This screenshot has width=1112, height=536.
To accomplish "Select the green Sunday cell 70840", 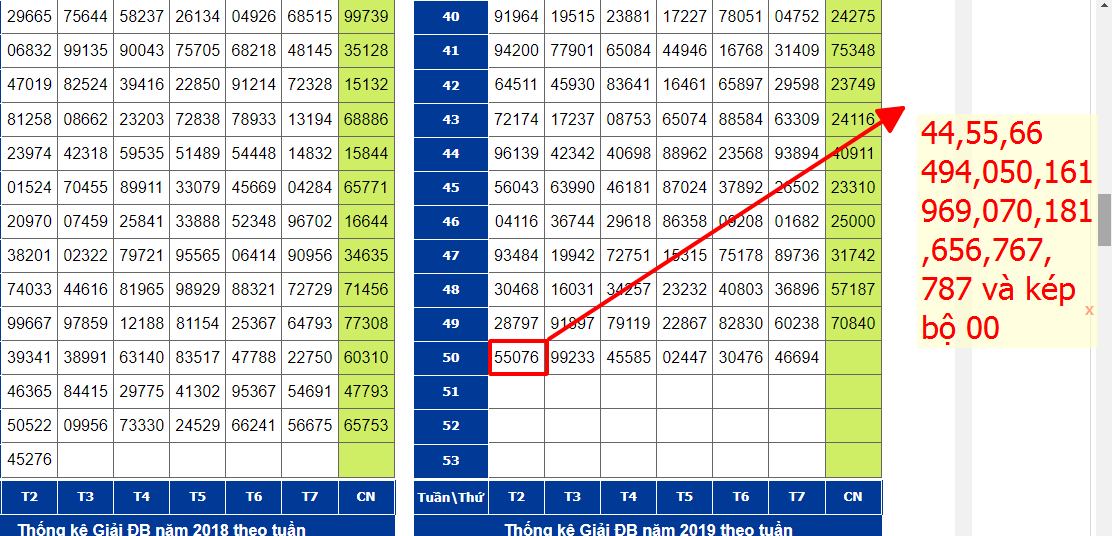I will point(853,323).
